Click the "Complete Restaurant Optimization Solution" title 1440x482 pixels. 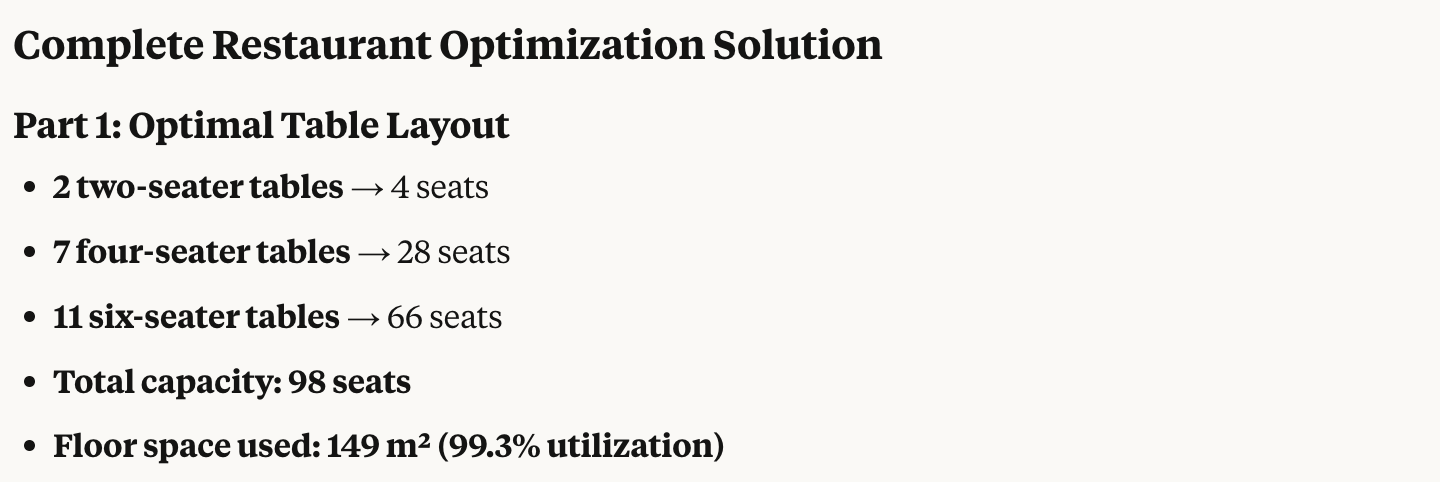point(447,46)
